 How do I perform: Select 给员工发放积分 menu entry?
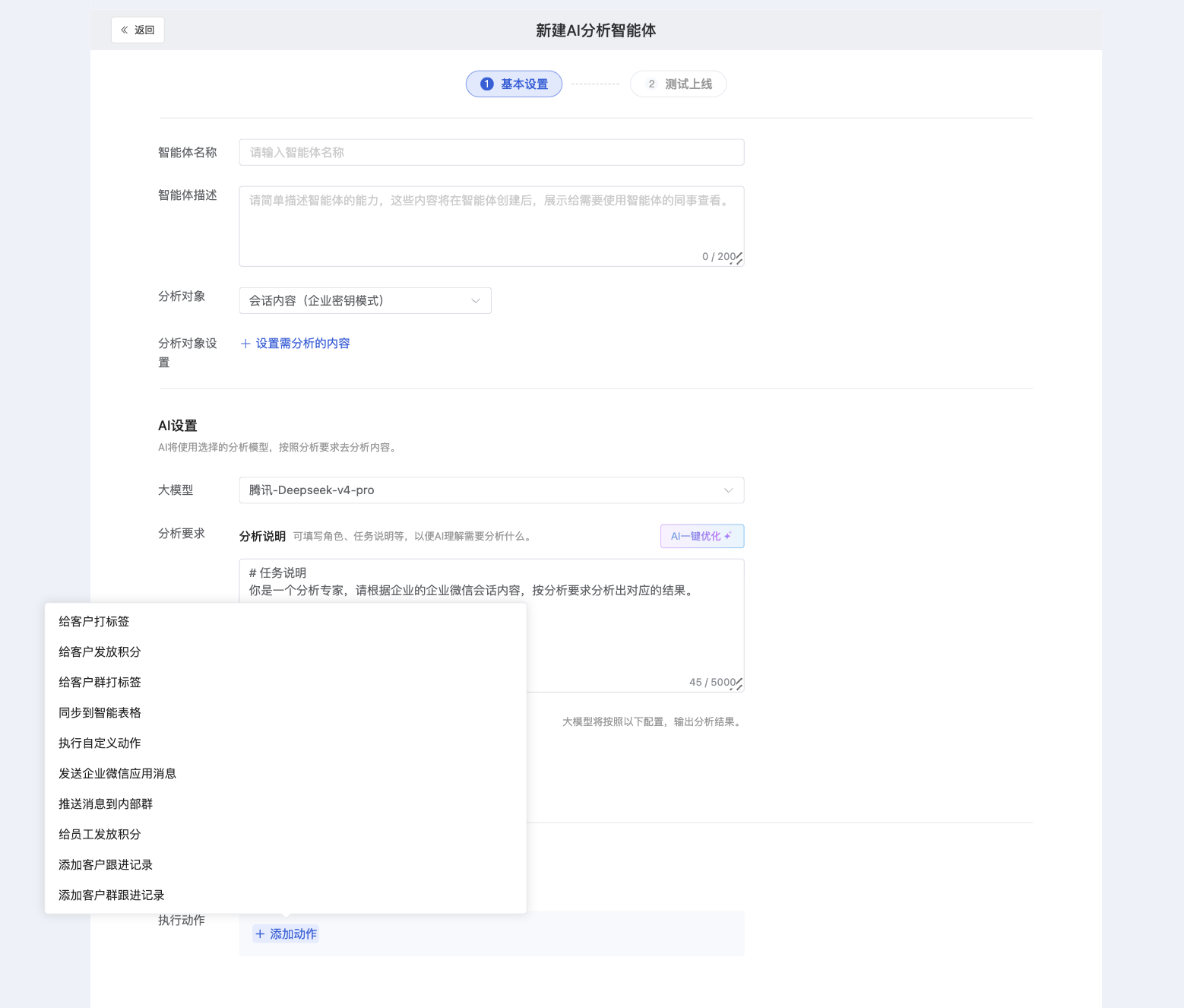286,835
